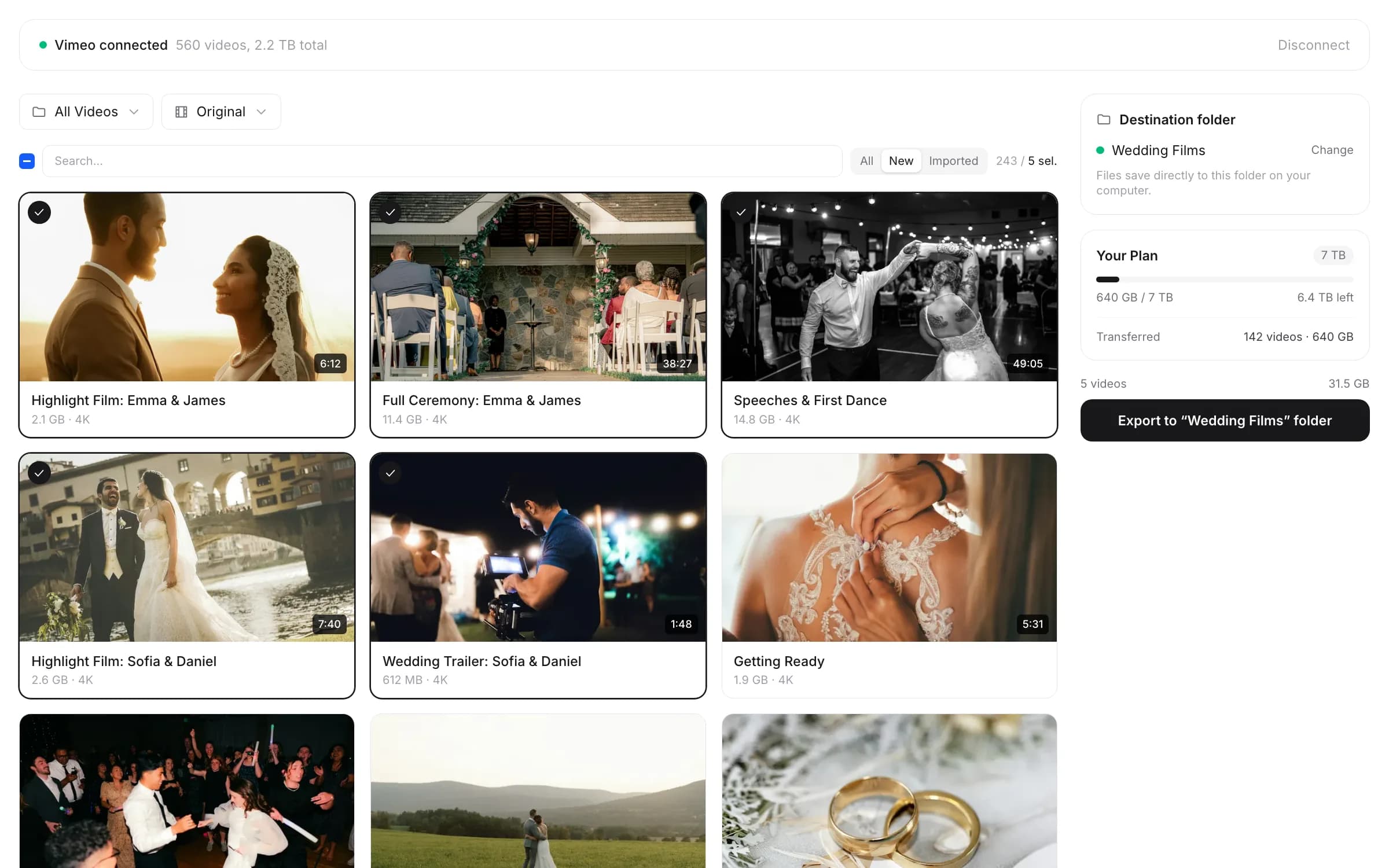The image size is (1389, 868).
Task: Open the All Videos folder dropdown
Action: (x=86, y=112)
